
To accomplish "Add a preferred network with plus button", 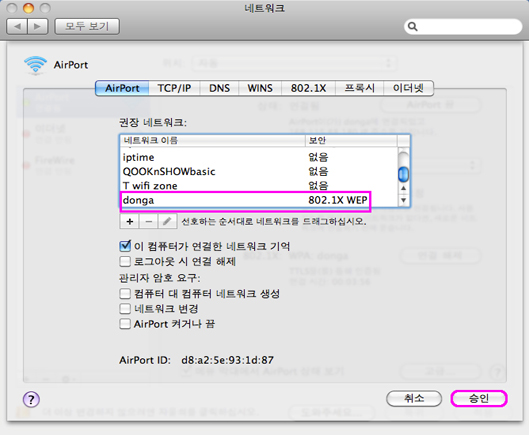I will point(130,221).
